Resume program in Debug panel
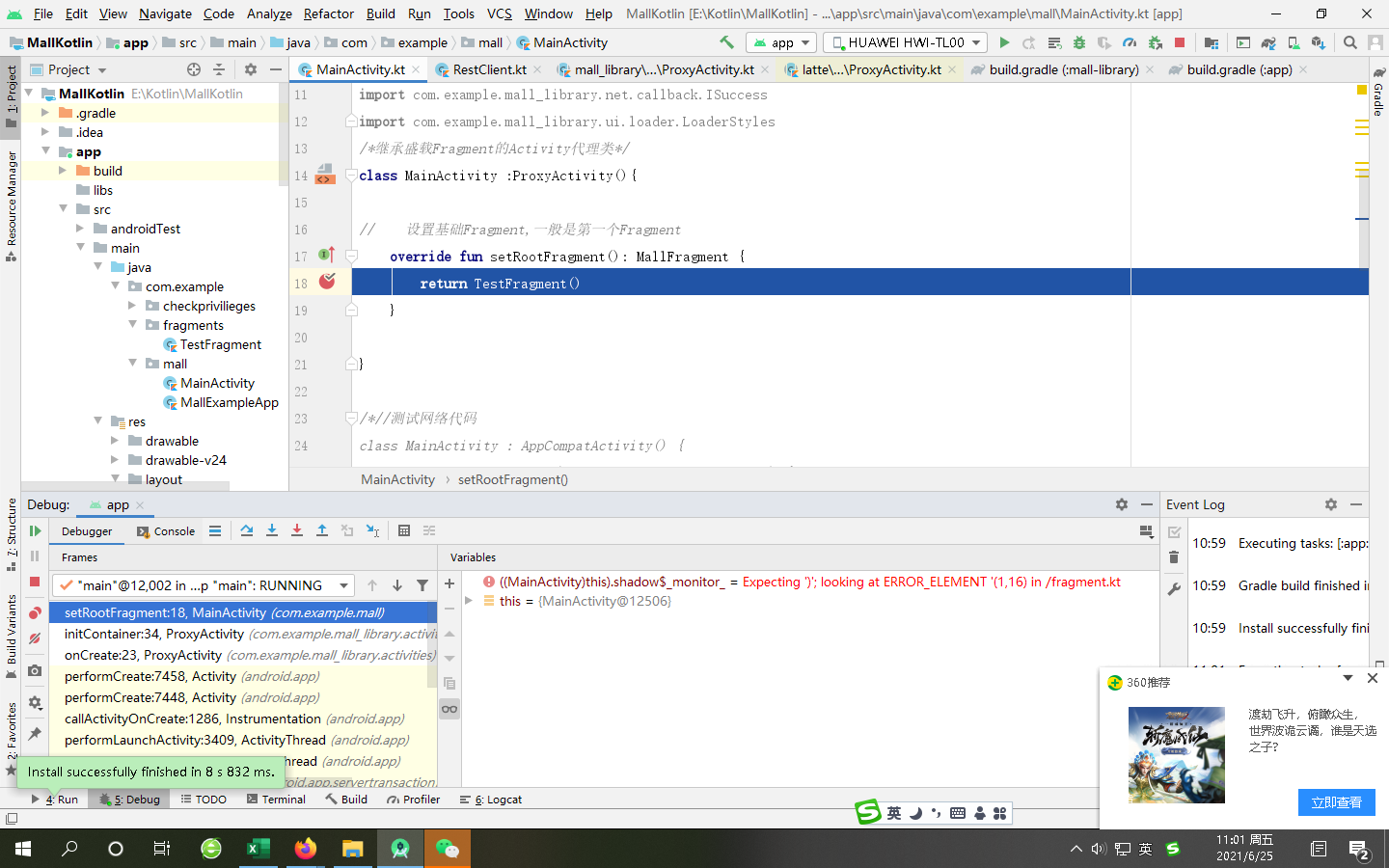This screenshot has width=1389, height=868. pos(35,531)
